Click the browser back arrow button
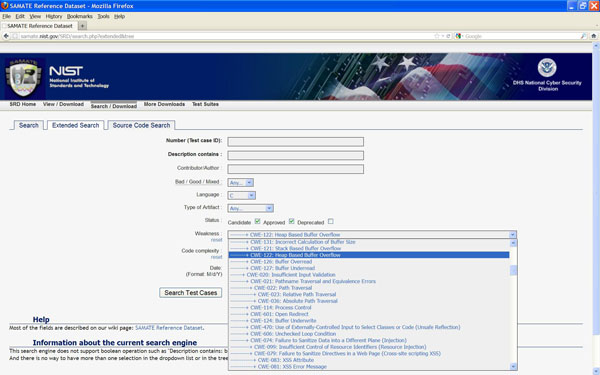The height and width of the screenshot is (375, 600). [6, 36]
